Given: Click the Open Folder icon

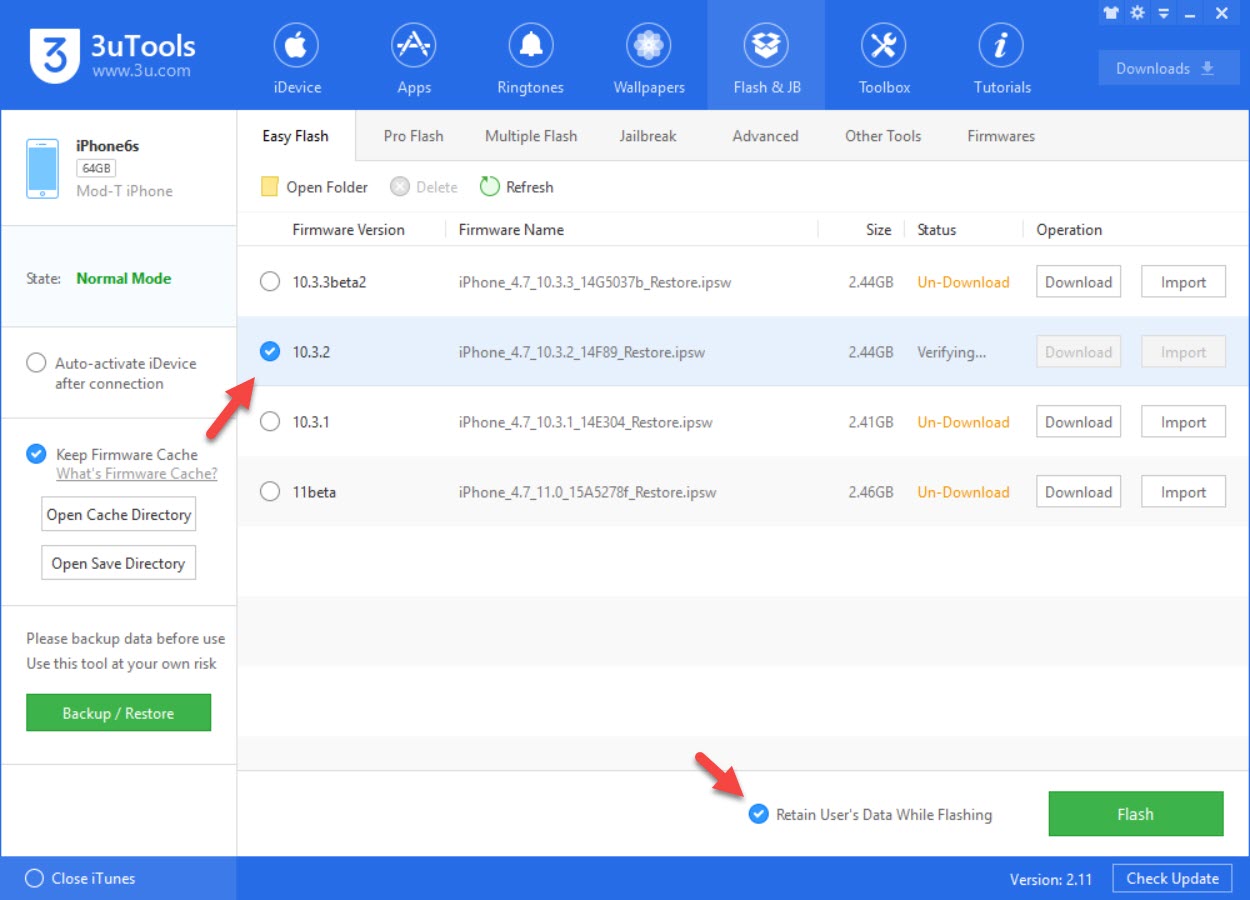Looking at the screenshot, I should [x=270, y=187].
